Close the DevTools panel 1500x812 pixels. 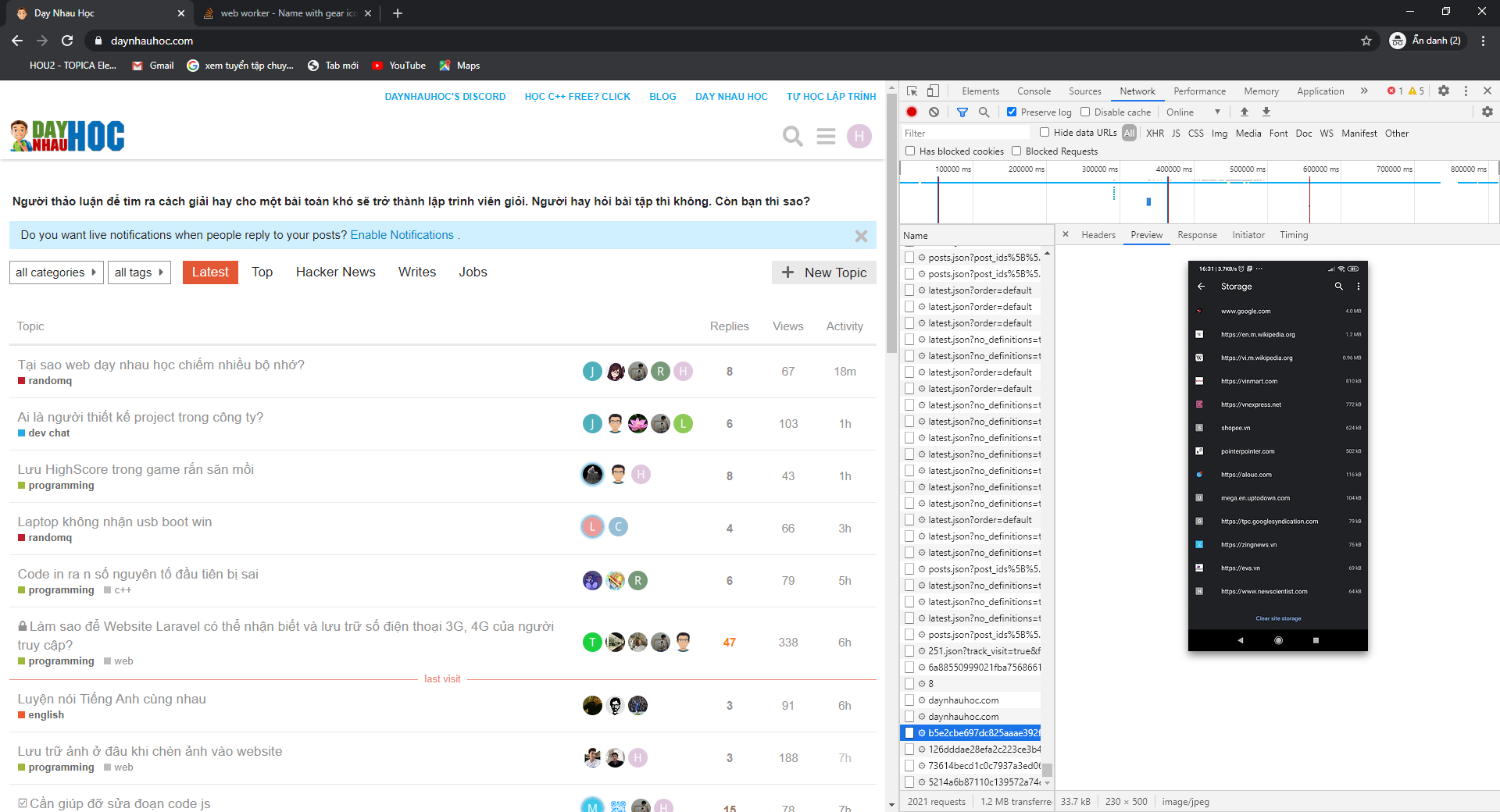pyautogui.click(x=1487, y=91)
